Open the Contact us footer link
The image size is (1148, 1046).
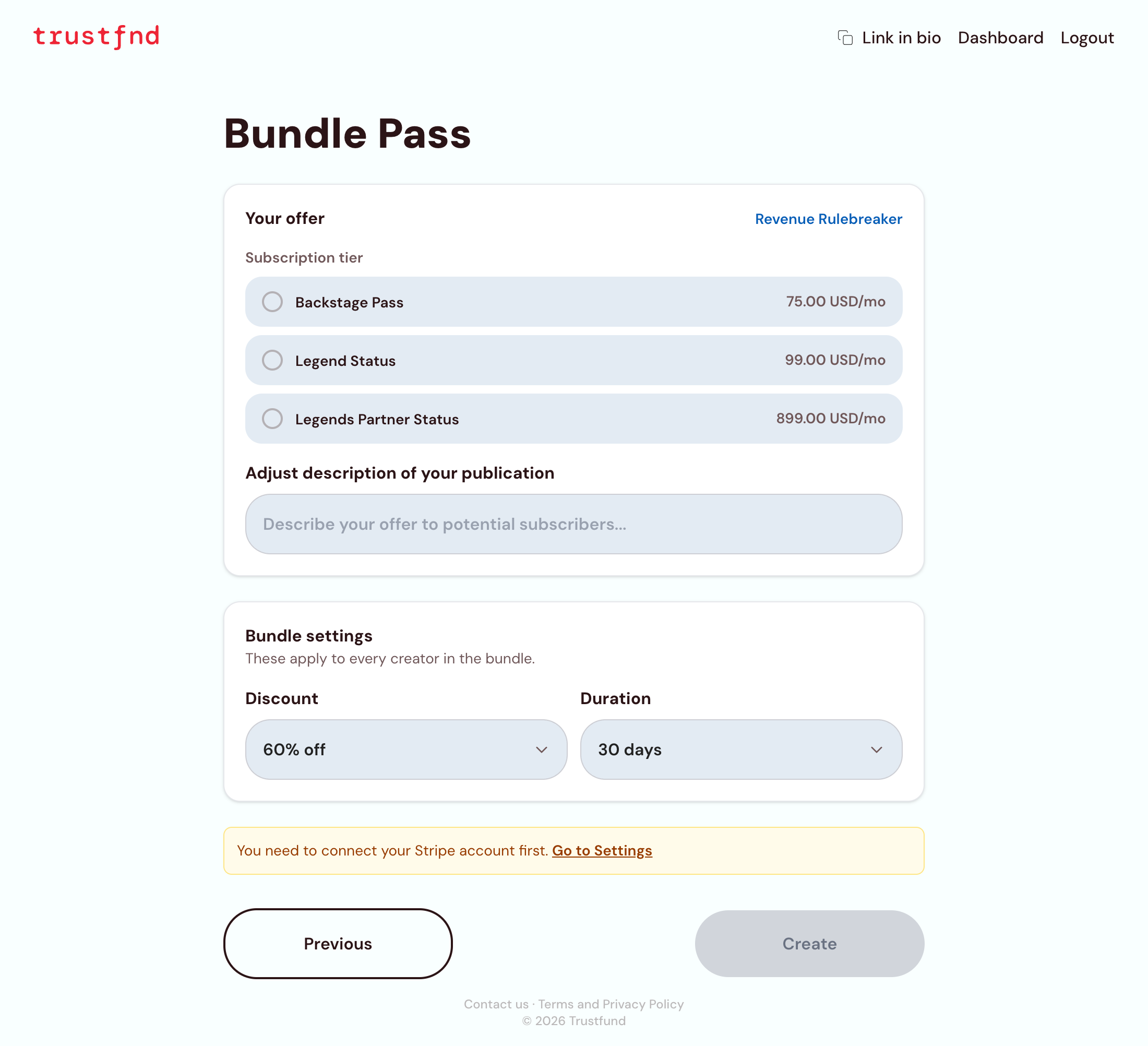(x=496, y=1004)
